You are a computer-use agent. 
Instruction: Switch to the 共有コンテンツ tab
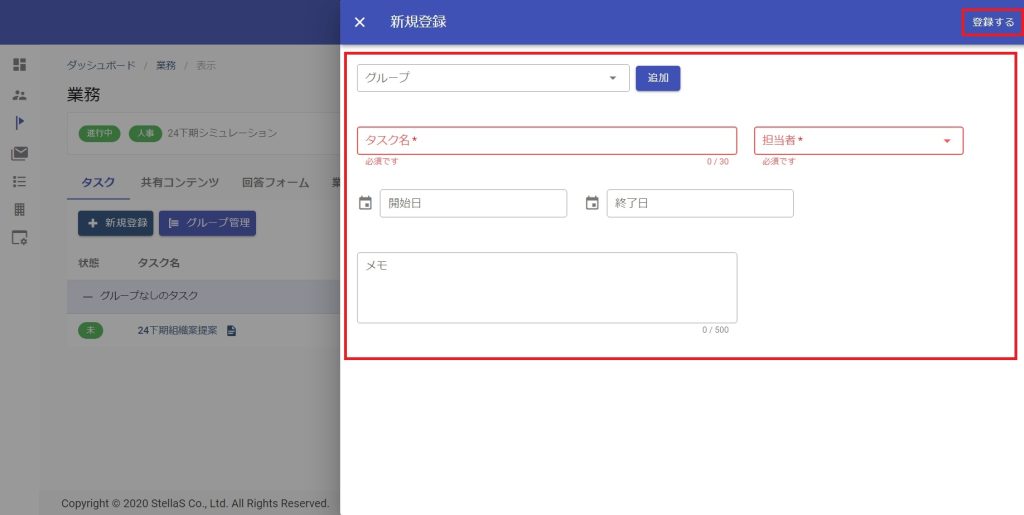[179, 182]
